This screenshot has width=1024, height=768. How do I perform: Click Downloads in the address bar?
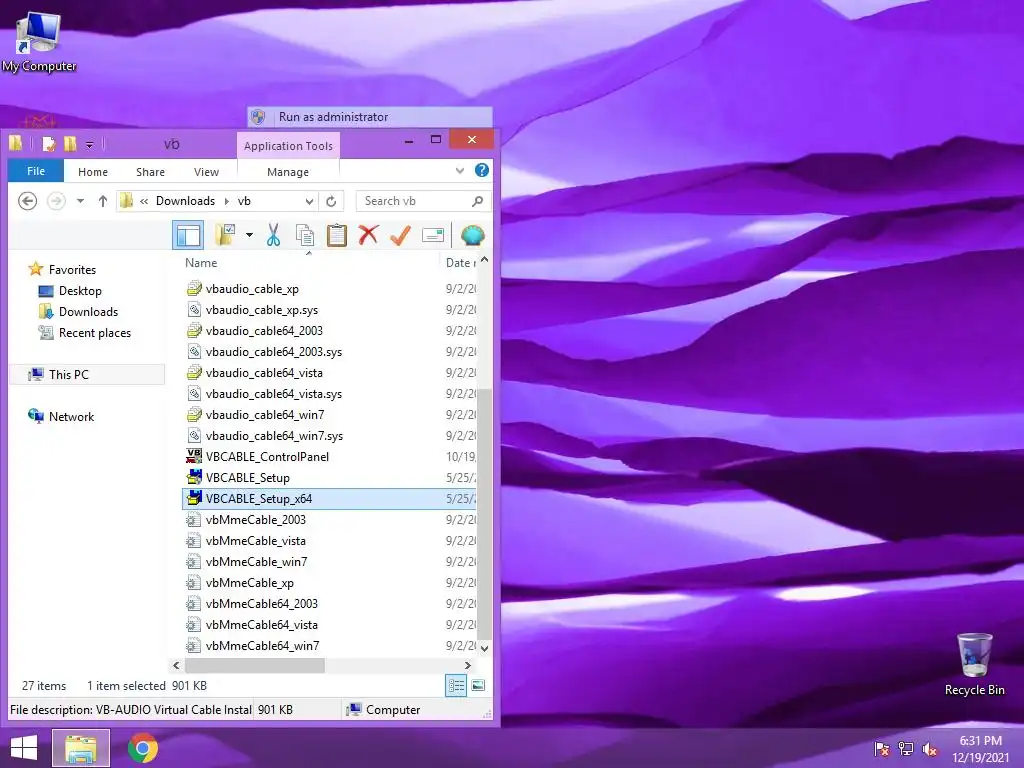(185, 201)
